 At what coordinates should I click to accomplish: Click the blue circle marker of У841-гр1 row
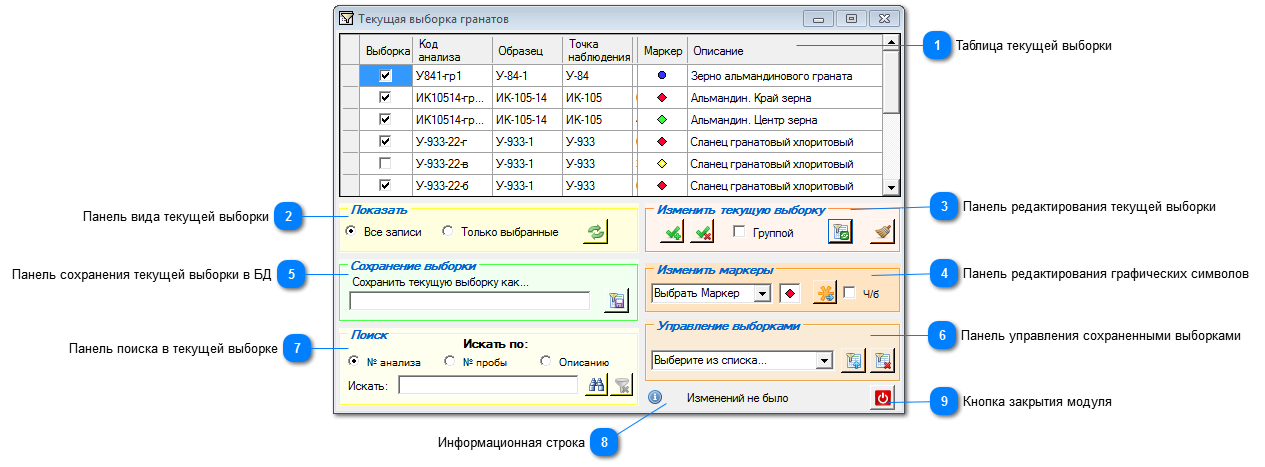coord(661,75)
